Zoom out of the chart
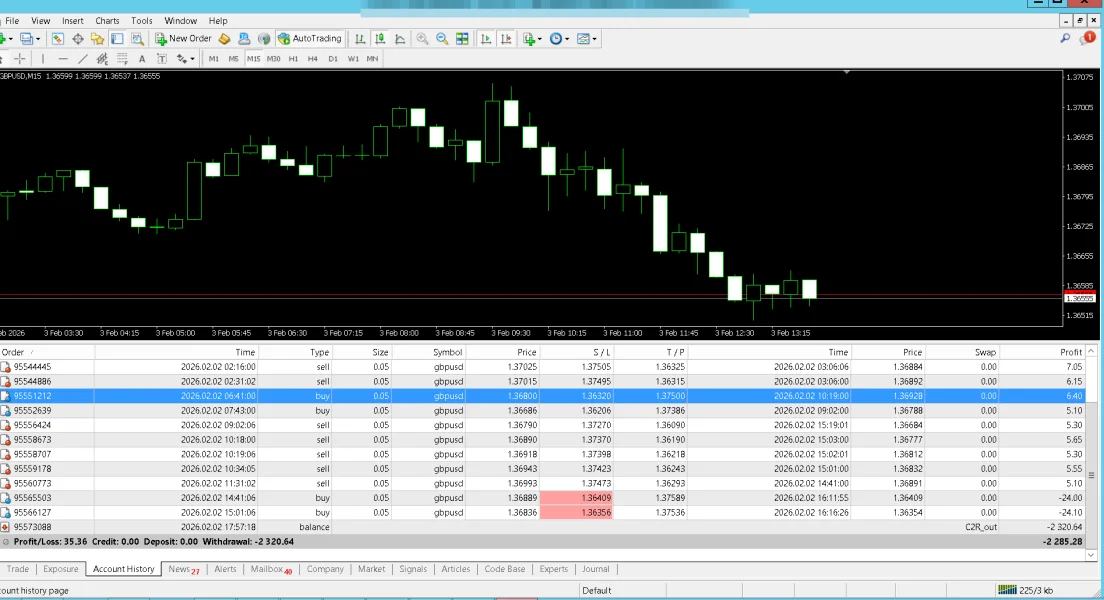 (442, 39)
